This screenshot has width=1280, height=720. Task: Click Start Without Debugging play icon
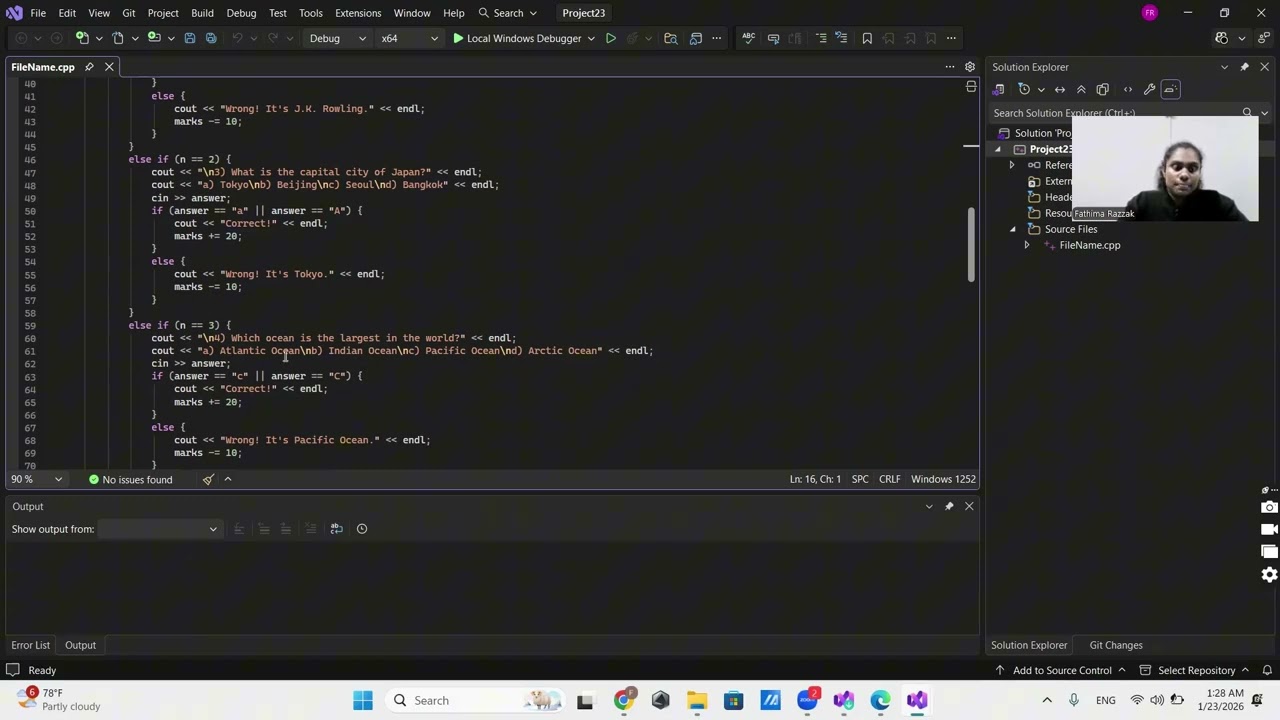610,38
